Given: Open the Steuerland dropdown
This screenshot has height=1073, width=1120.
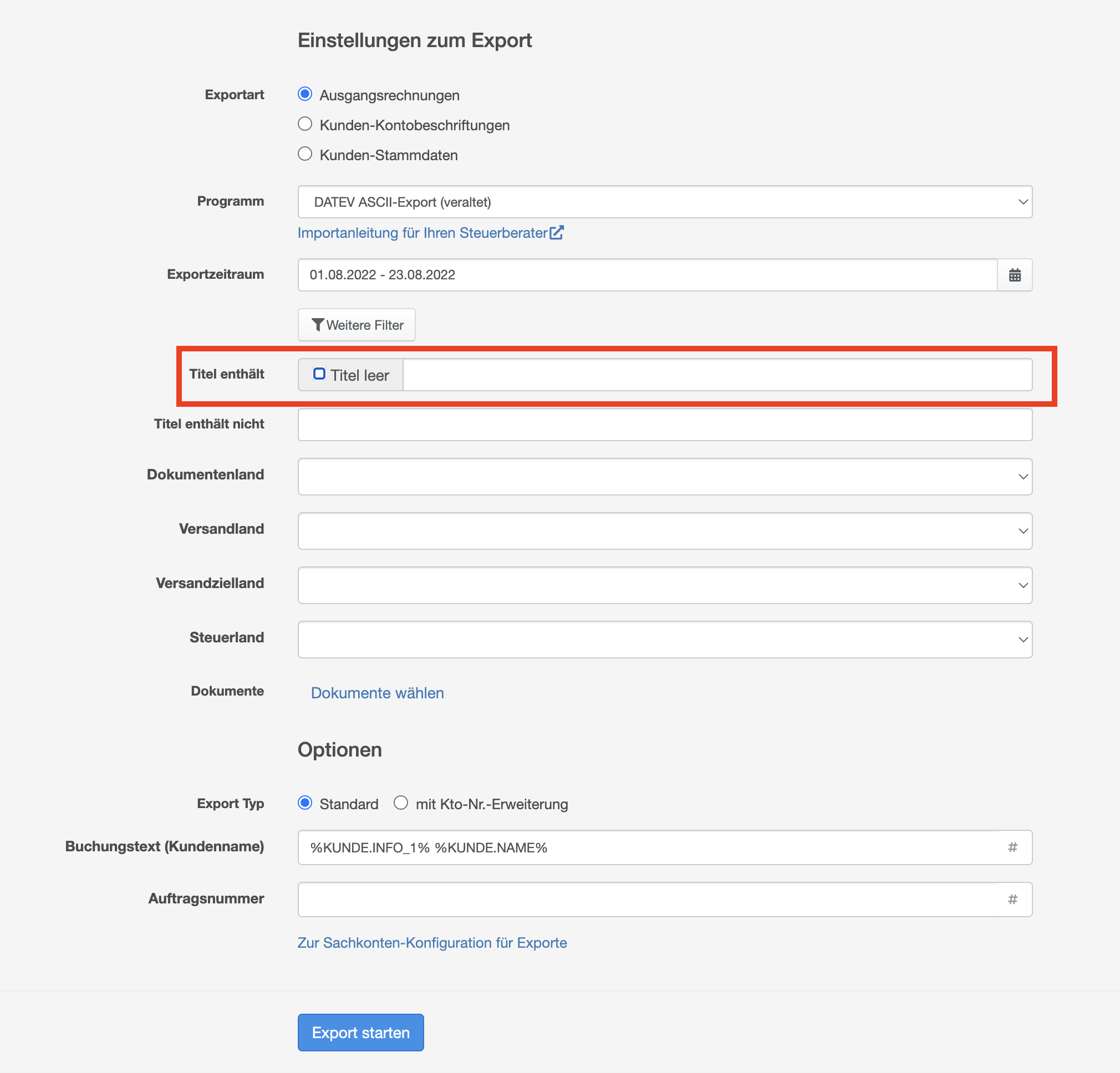Looking at the screenshot, I should click(x=664, y=640).
